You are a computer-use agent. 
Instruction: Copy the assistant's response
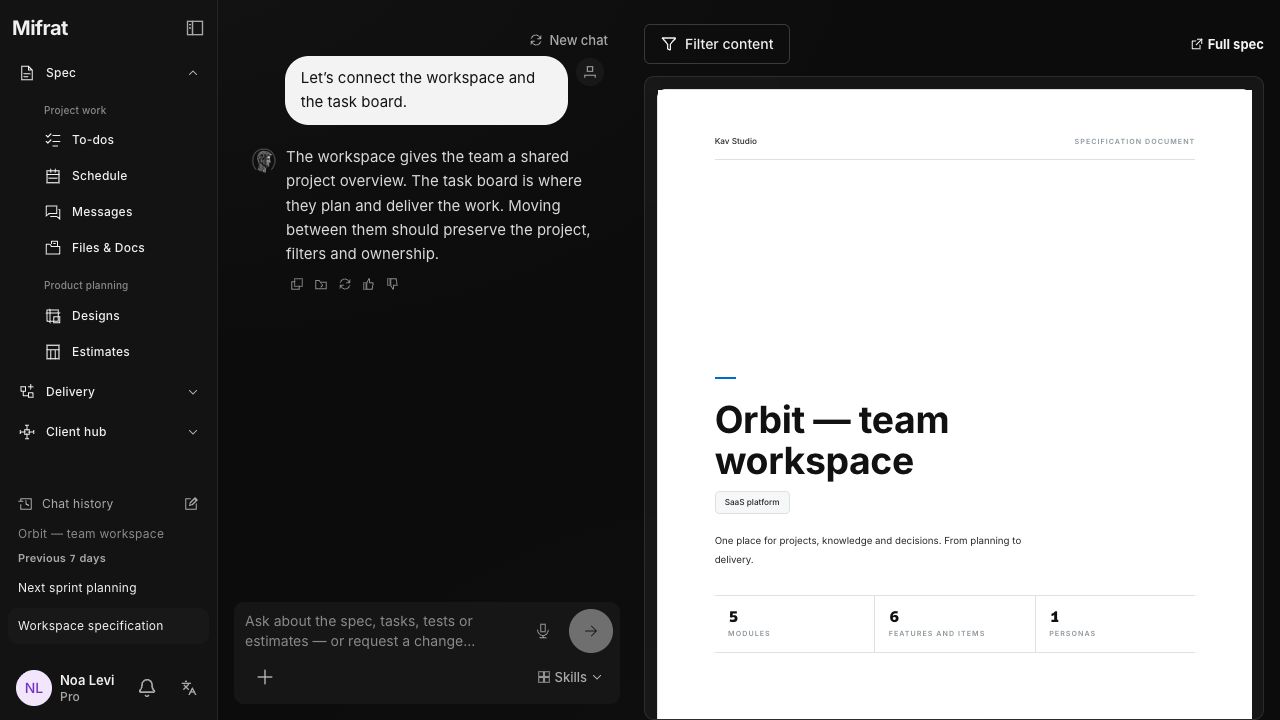pyautogui.click(x=297, y=284)
